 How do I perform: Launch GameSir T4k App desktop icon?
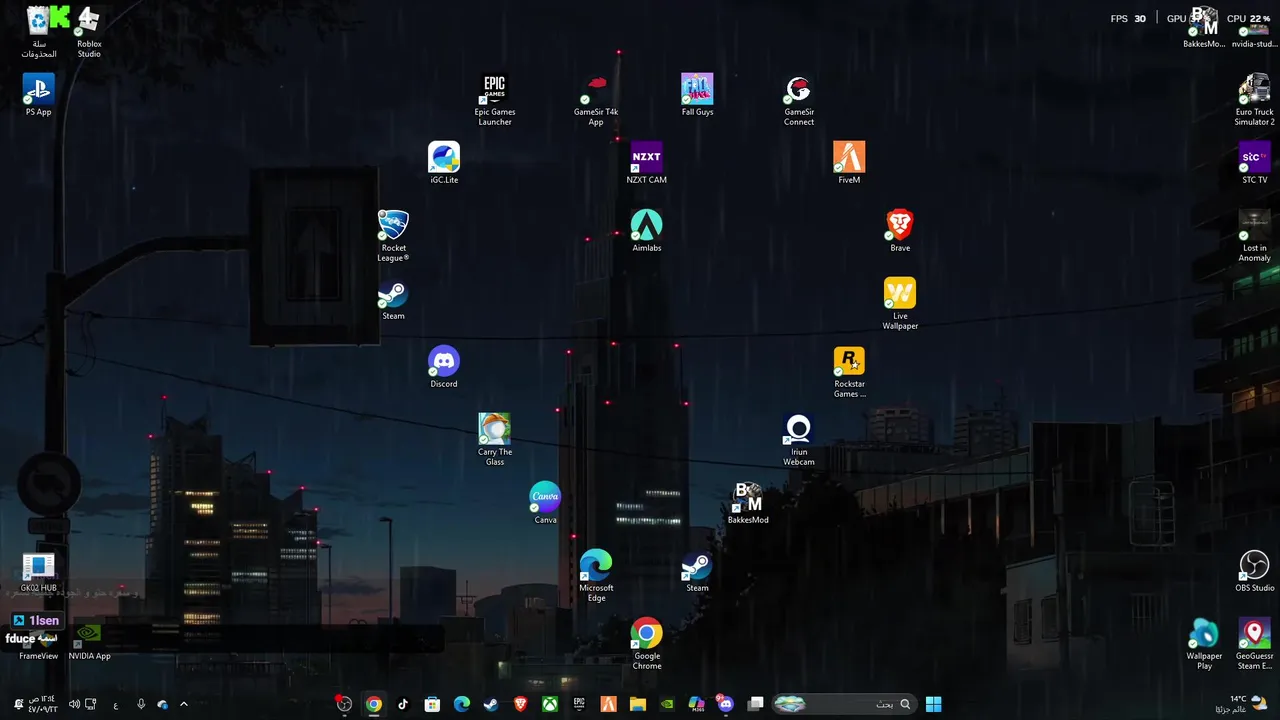(x=596, y=99)
